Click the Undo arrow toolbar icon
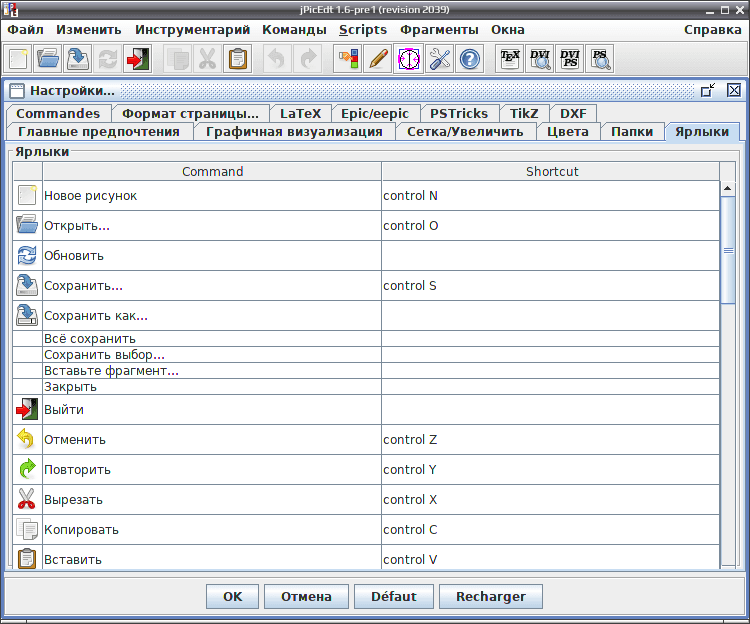Screen dimensions: 750x624 coord(277,59)
